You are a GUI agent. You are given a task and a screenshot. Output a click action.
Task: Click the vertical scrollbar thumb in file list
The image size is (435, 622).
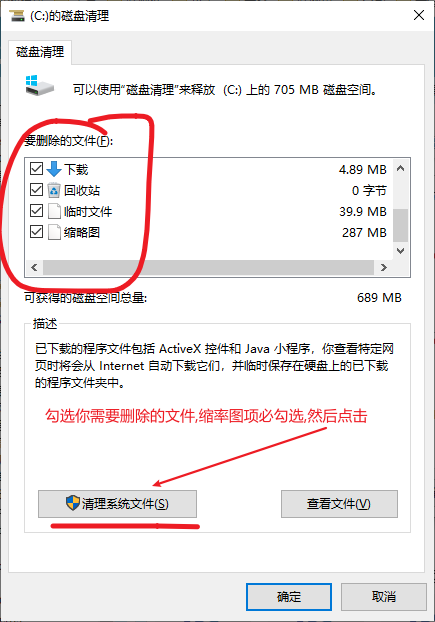(x=401, y=225)
